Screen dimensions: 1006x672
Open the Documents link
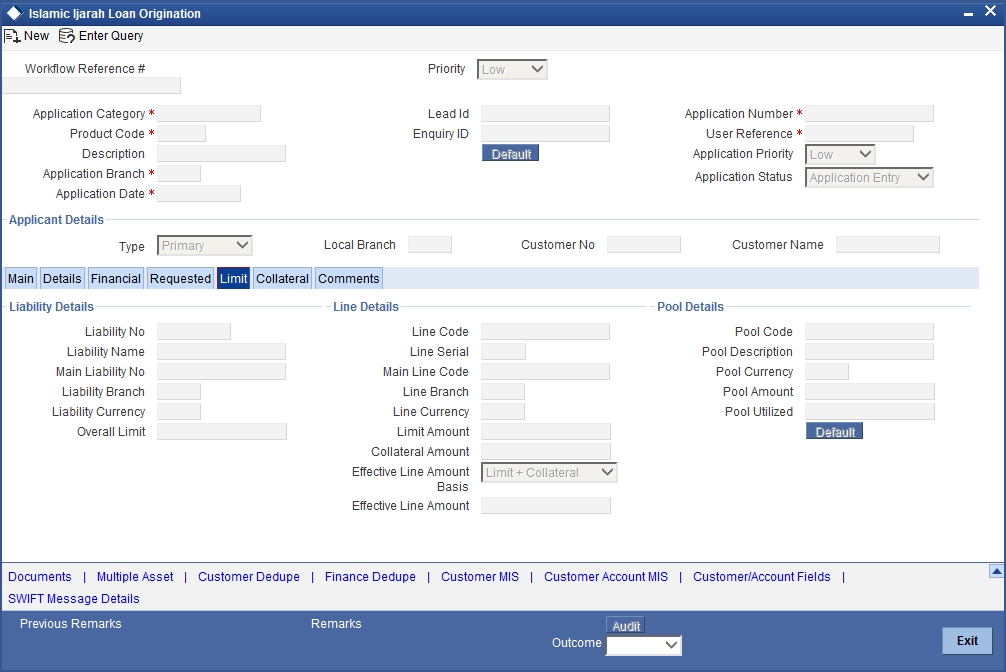(x=40, y=576)
